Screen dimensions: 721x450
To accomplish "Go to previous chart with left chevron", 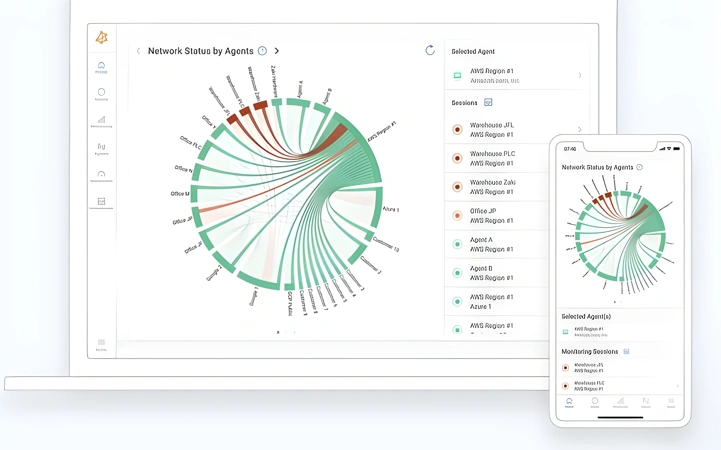I will (138, 51).
